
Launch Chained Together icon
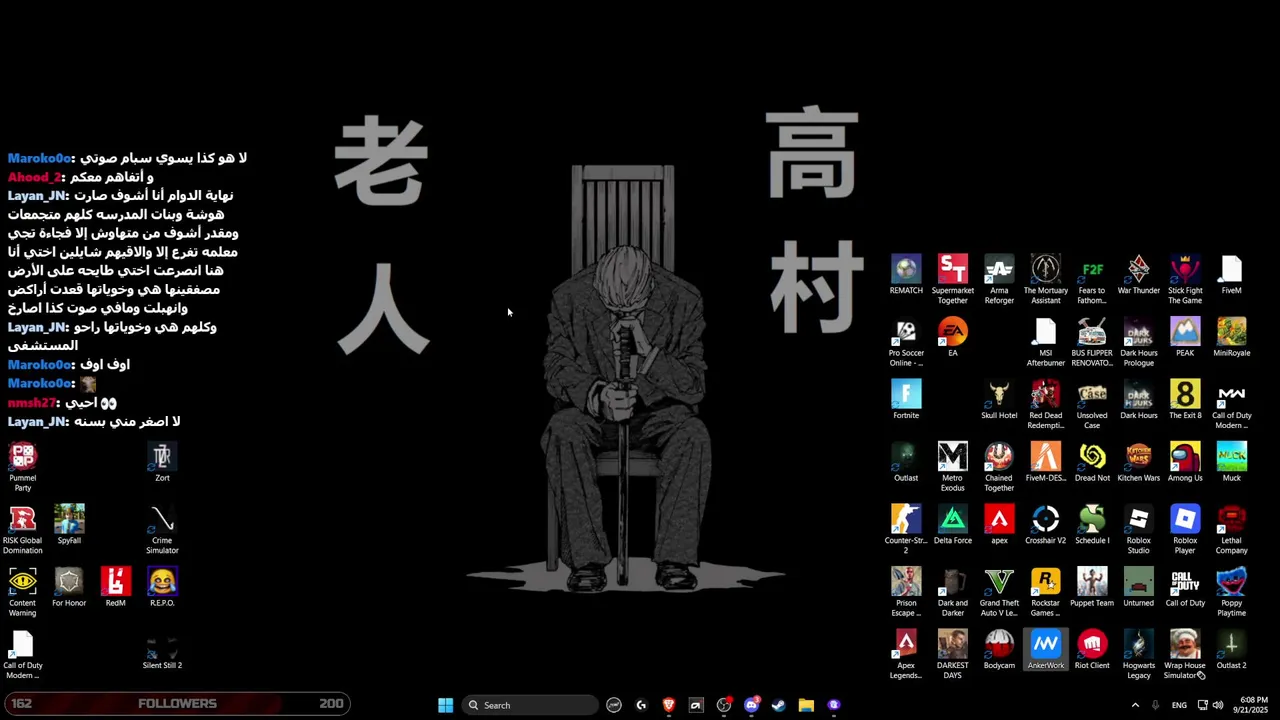(x=999, y=467)
